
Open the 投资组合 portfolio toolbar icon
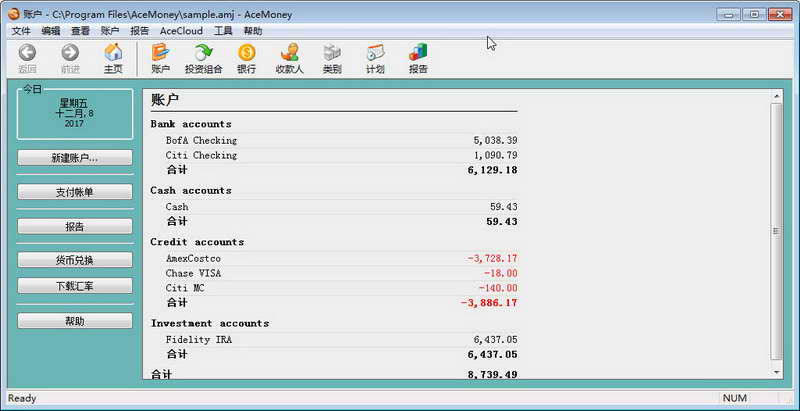tap(204, 53)
